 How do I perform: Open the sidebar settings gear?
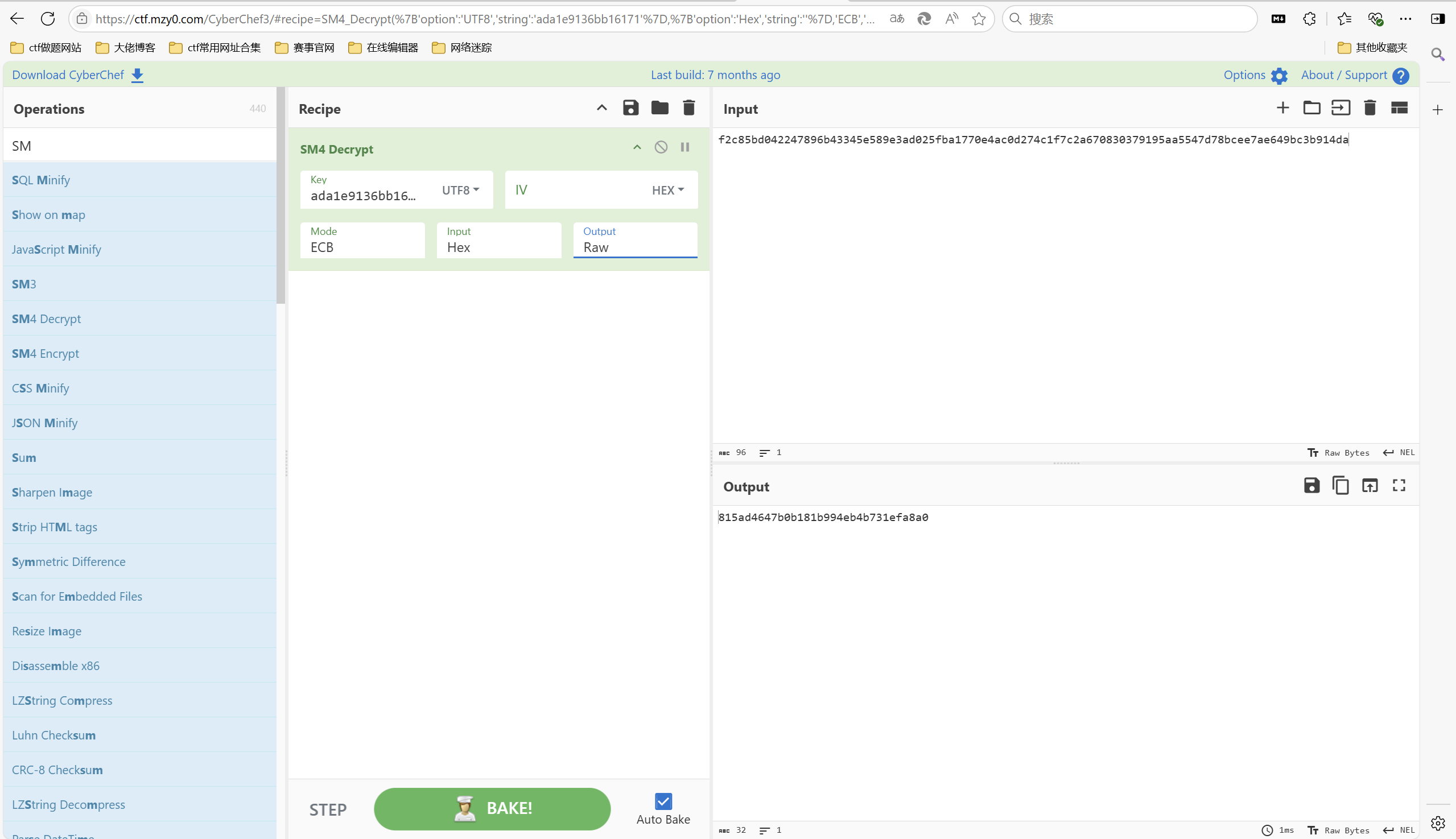point(1438,823)
